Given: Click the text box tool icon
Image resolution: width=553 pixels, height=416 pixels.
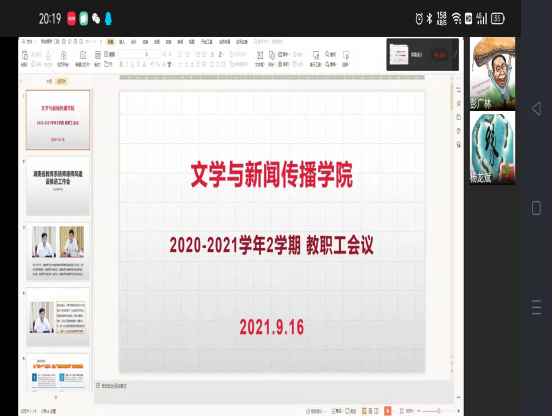Looking at the screenshot, I should (260, 55).
